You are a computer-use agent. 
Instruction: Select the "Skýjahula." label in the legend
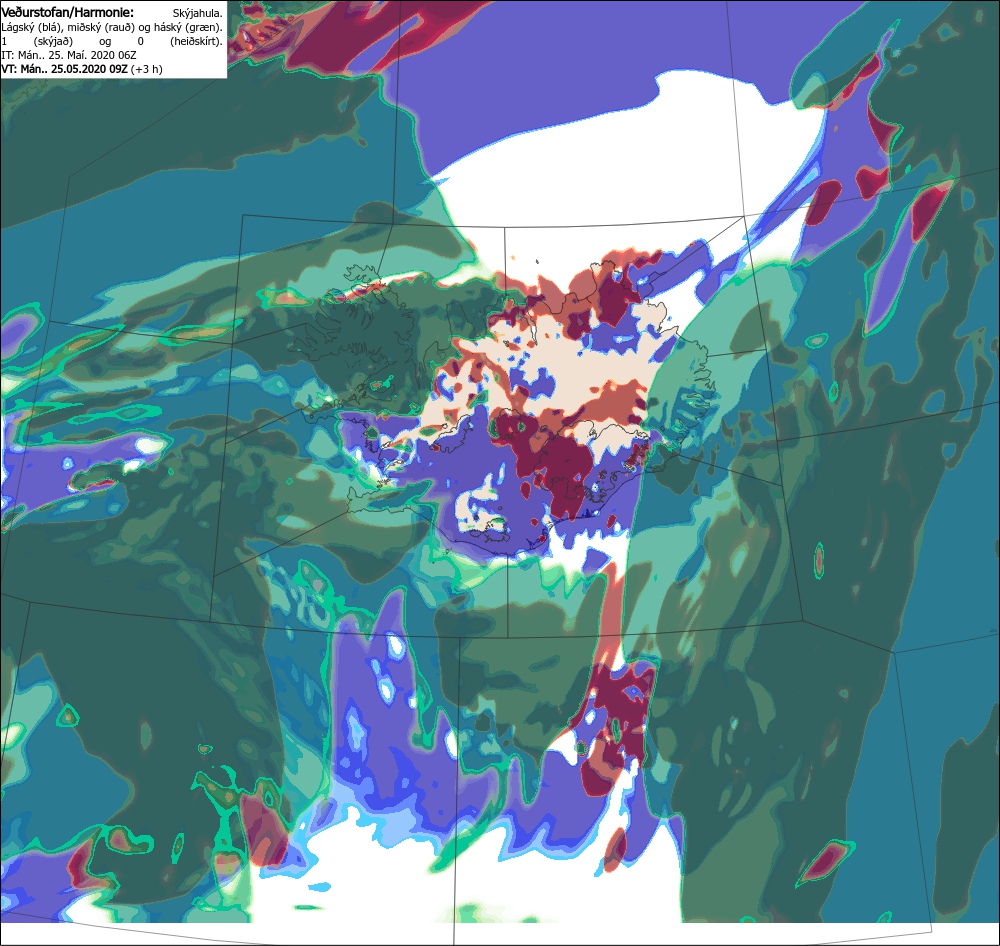click(x=198, y=13)
